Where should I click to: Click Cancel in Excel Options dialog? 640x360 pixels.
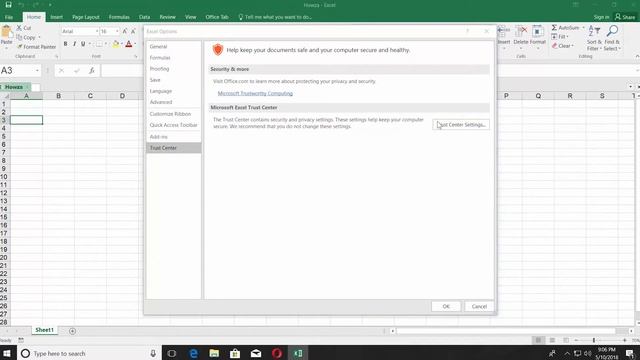(479, 306)
